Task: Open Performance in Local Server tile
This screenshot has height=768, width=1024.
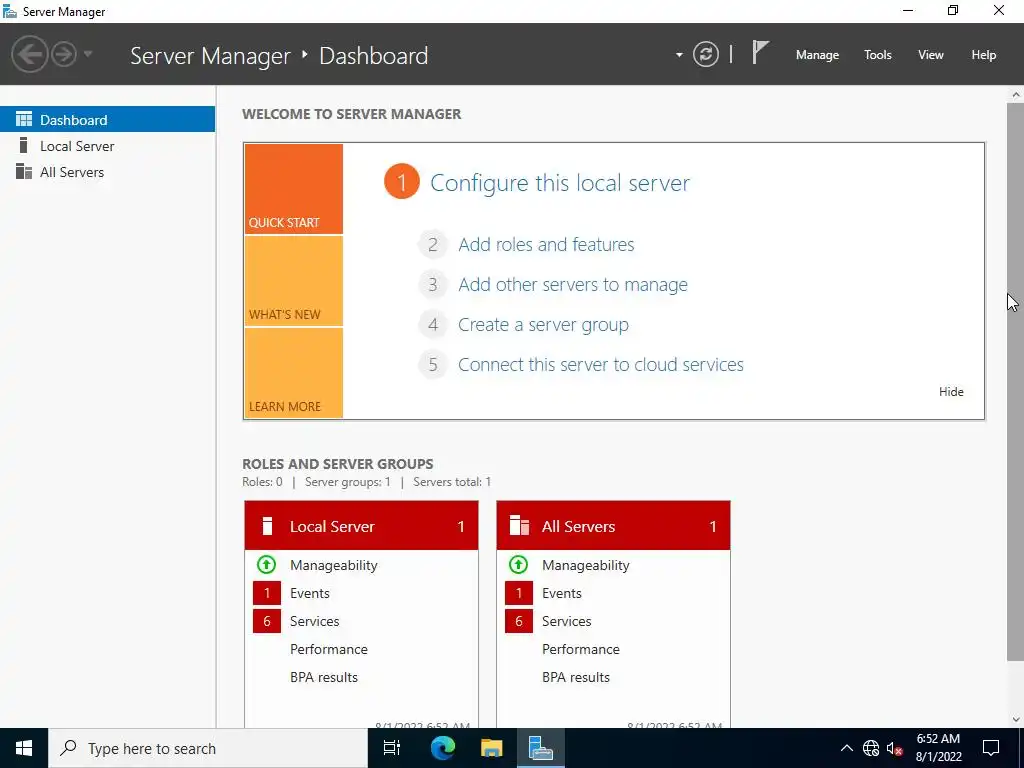Action: [x=328, y=649]
